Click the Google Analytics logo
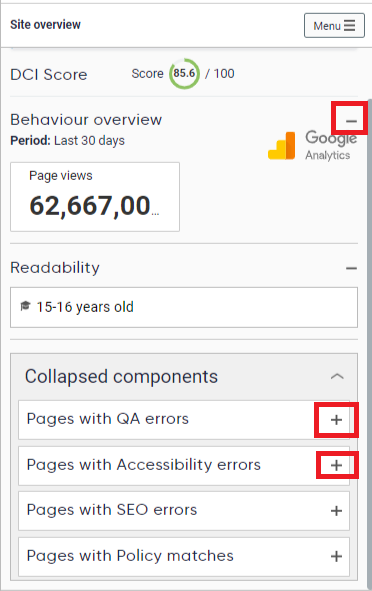 point(312,145)
